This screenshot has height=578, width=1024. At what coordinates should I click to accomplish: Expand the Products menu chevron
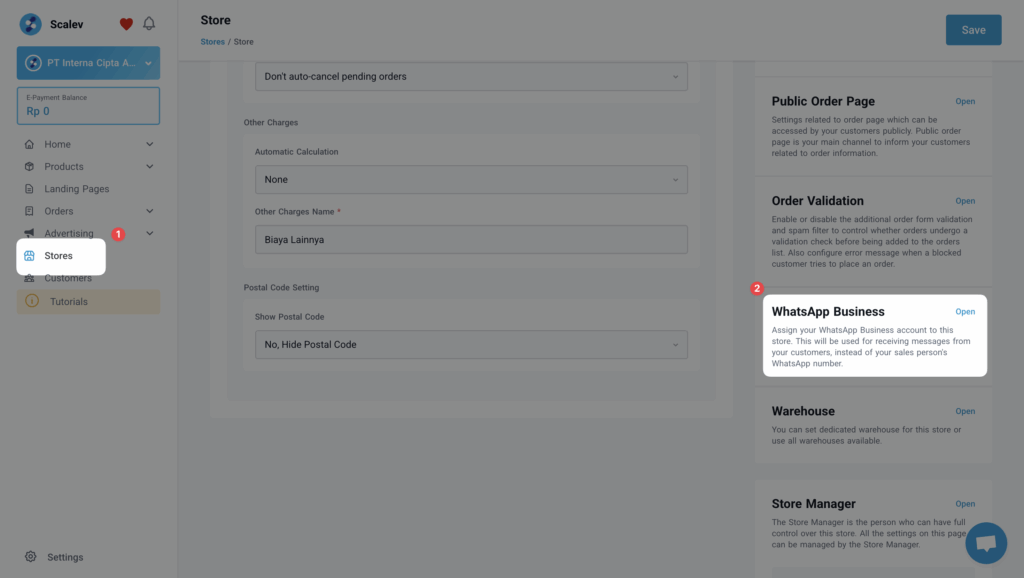point(150,167)
